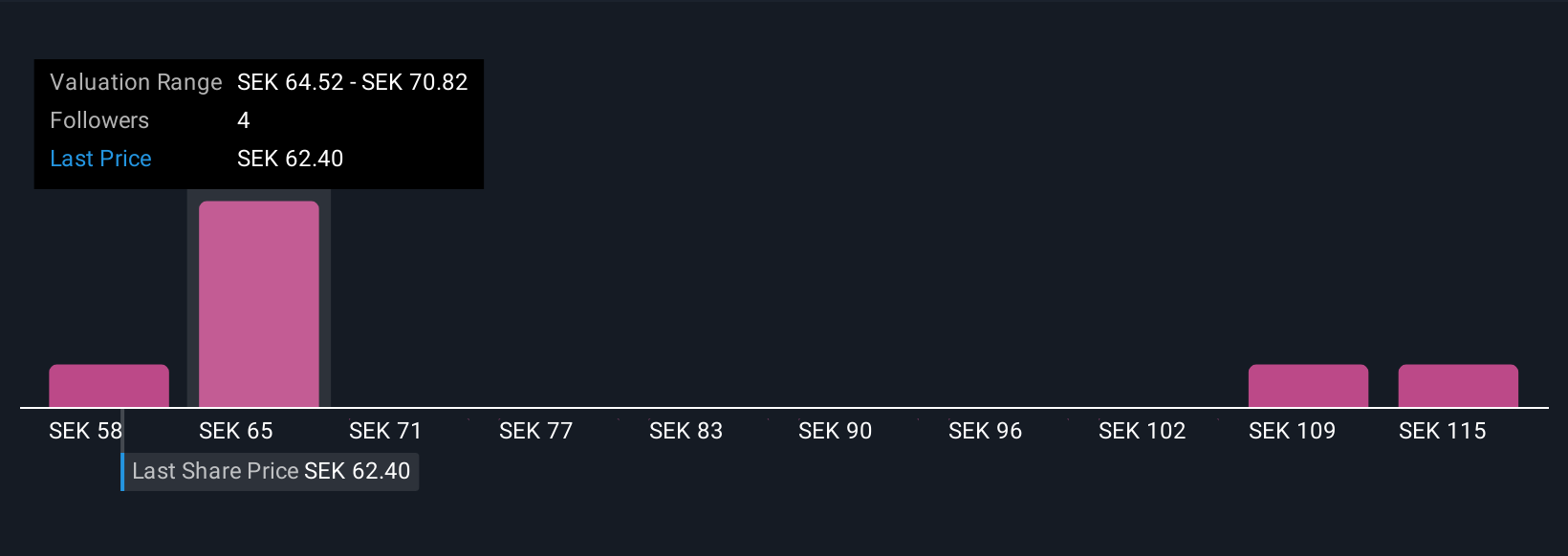The width and height of the screenshot is (1568, 556).
Task: Click the blue last price marker line
Action: (122, 459)
